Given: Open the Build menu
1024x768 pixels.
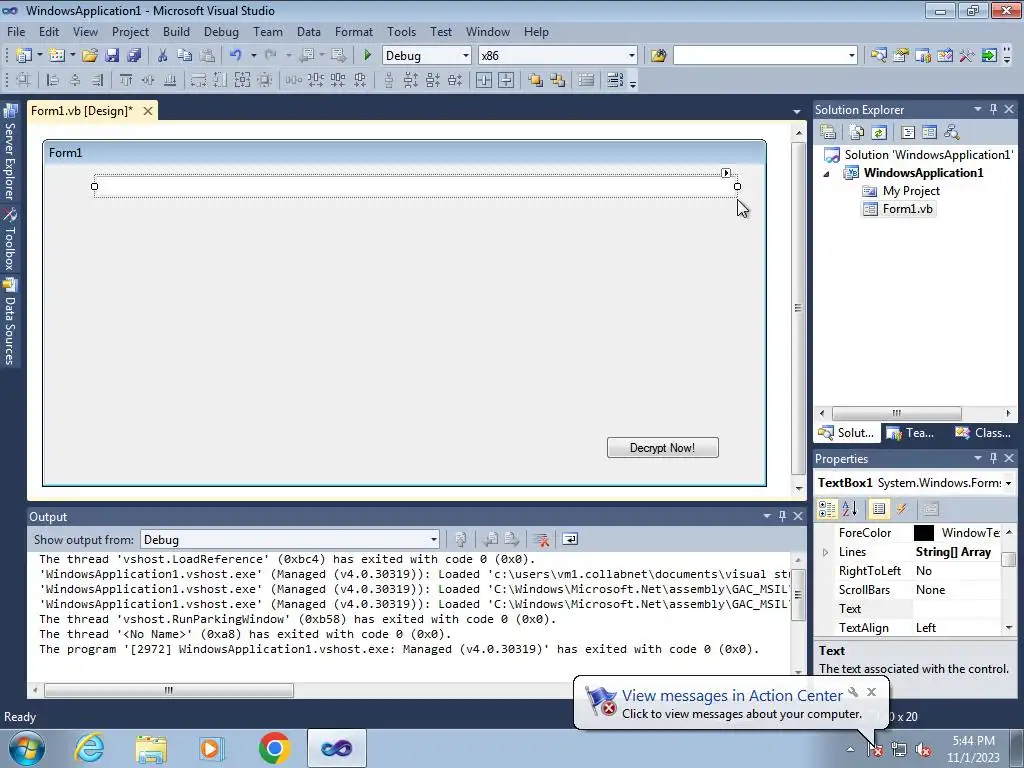Looking at the screenshot, I should 176,31.
